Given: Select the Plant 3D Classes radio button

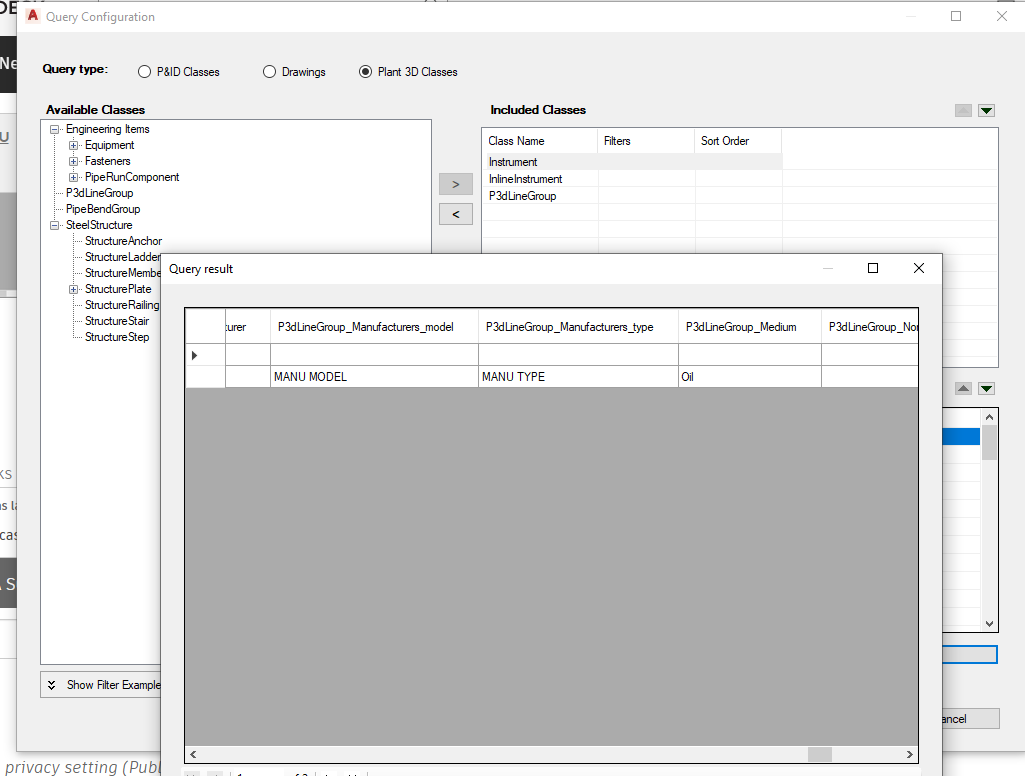Looking at the screenshot, I should pos(365,71).
